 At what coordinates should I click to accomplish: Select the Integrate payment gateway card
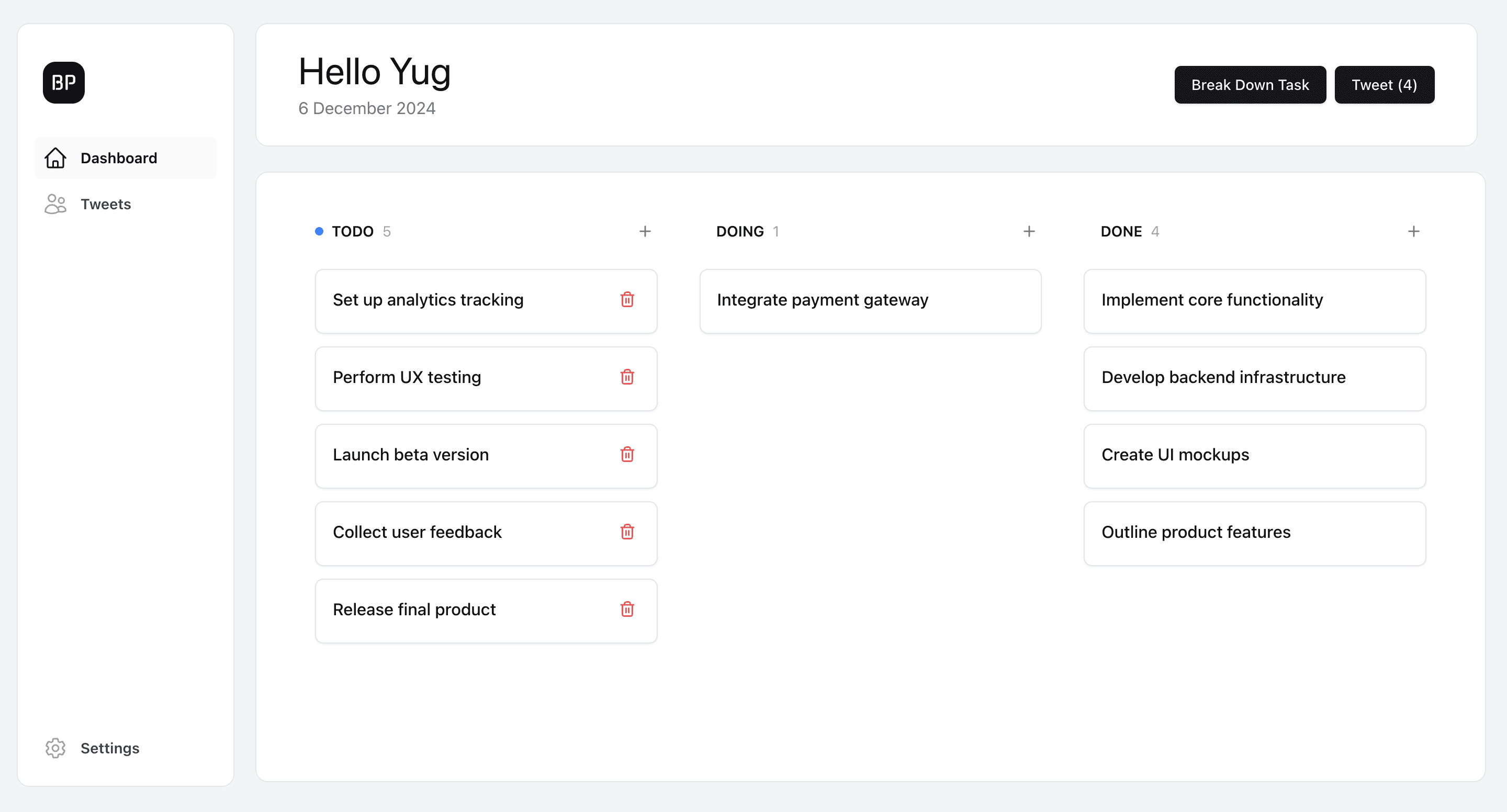(871, 301)
